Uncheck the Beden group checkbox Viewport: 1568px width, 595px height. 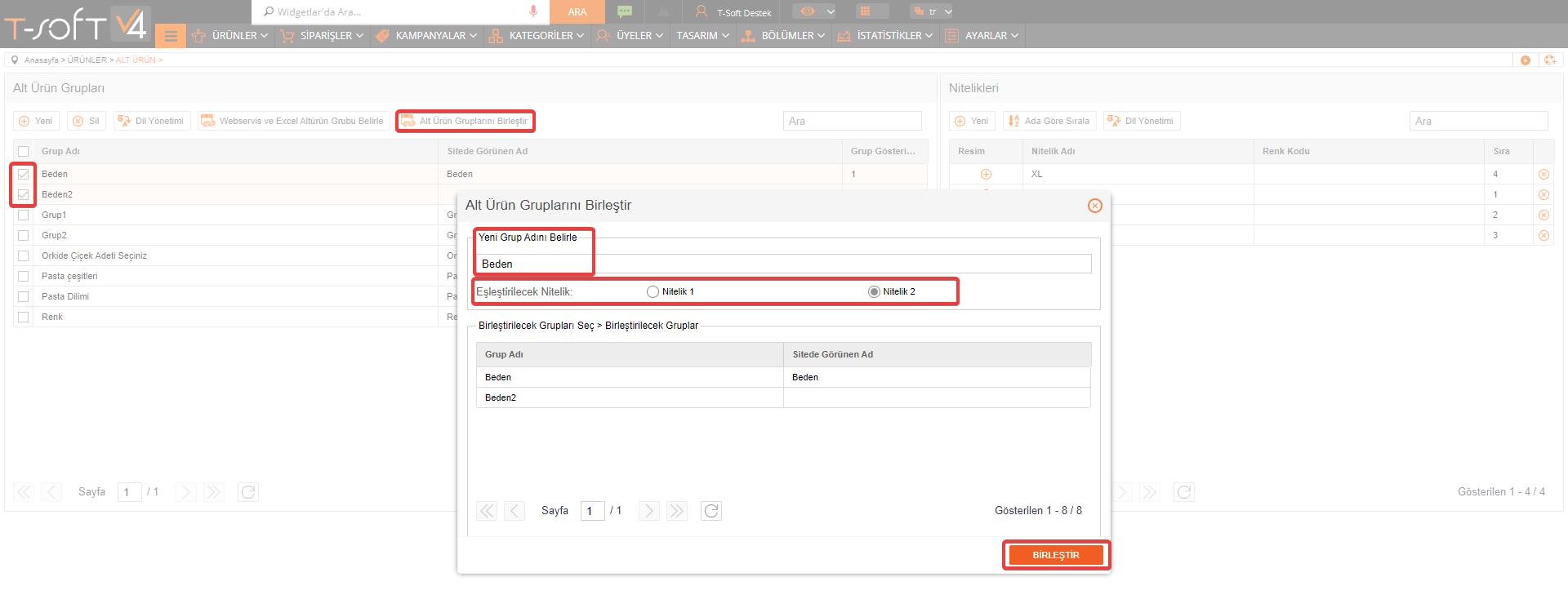click(23, 174)
